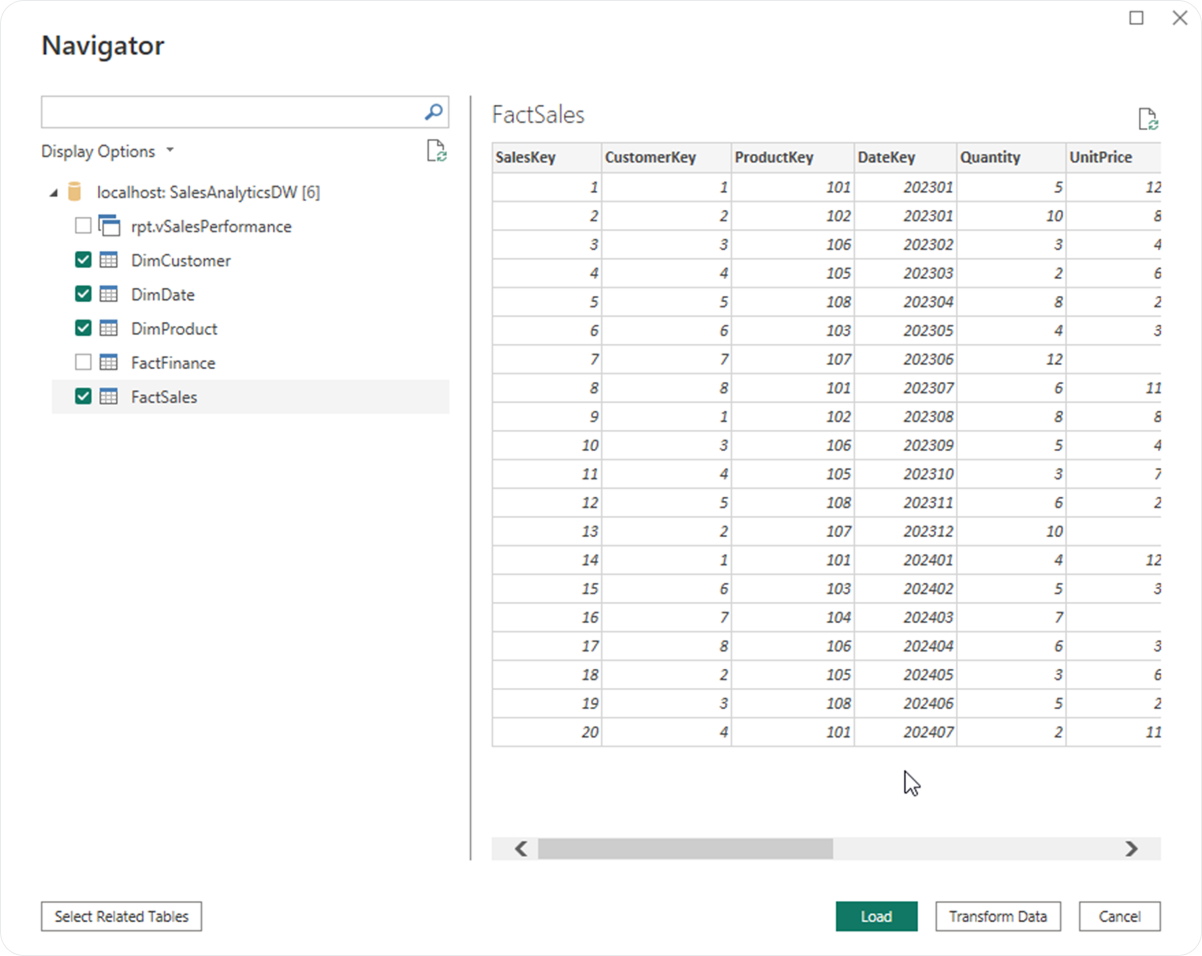Screen dimensions: 1202x956
Task: Collapse the localhost: SalesAnalyticsDW node
Action: [x=54, y=192]
